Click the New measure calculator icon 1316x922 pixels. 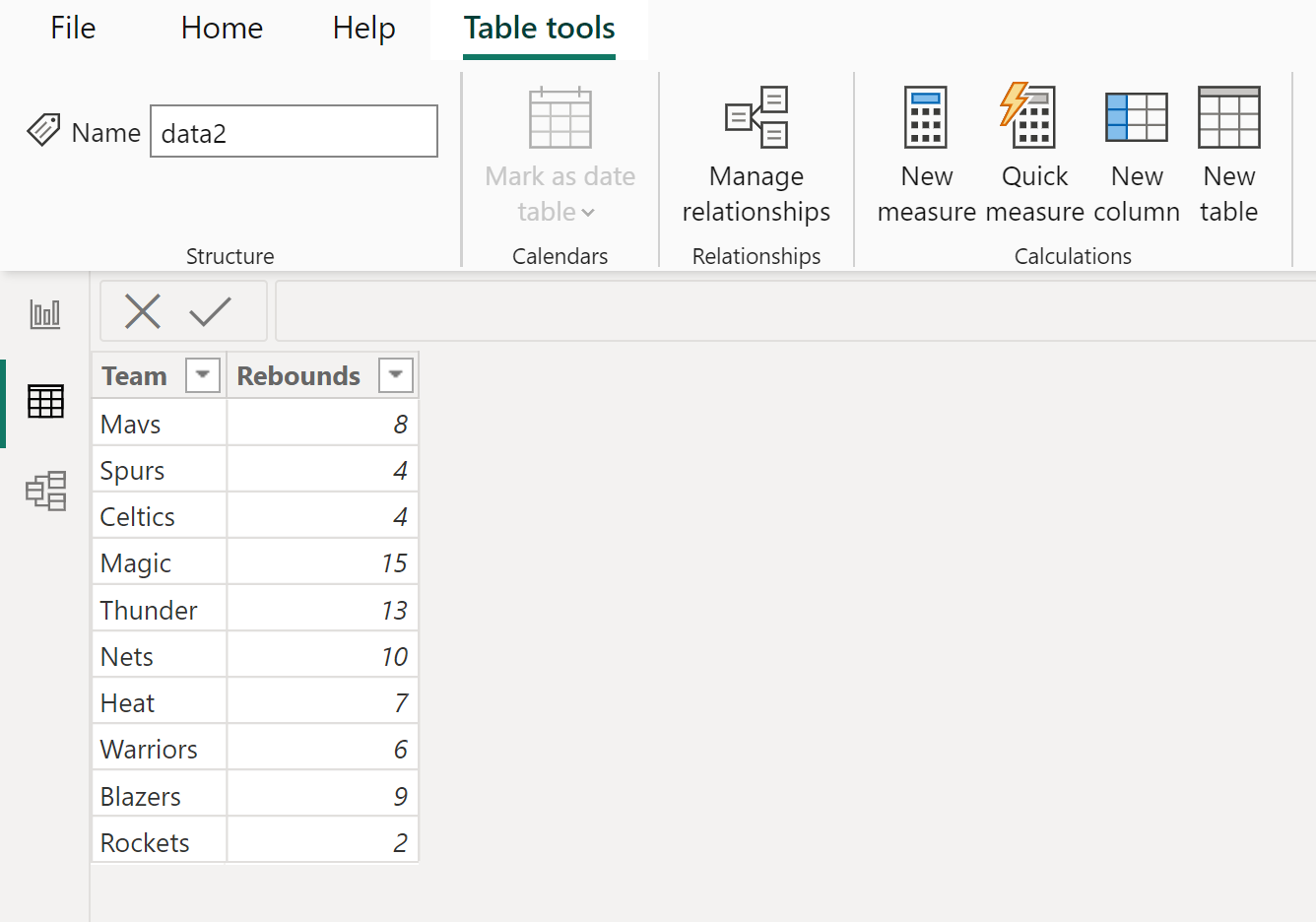926,118
